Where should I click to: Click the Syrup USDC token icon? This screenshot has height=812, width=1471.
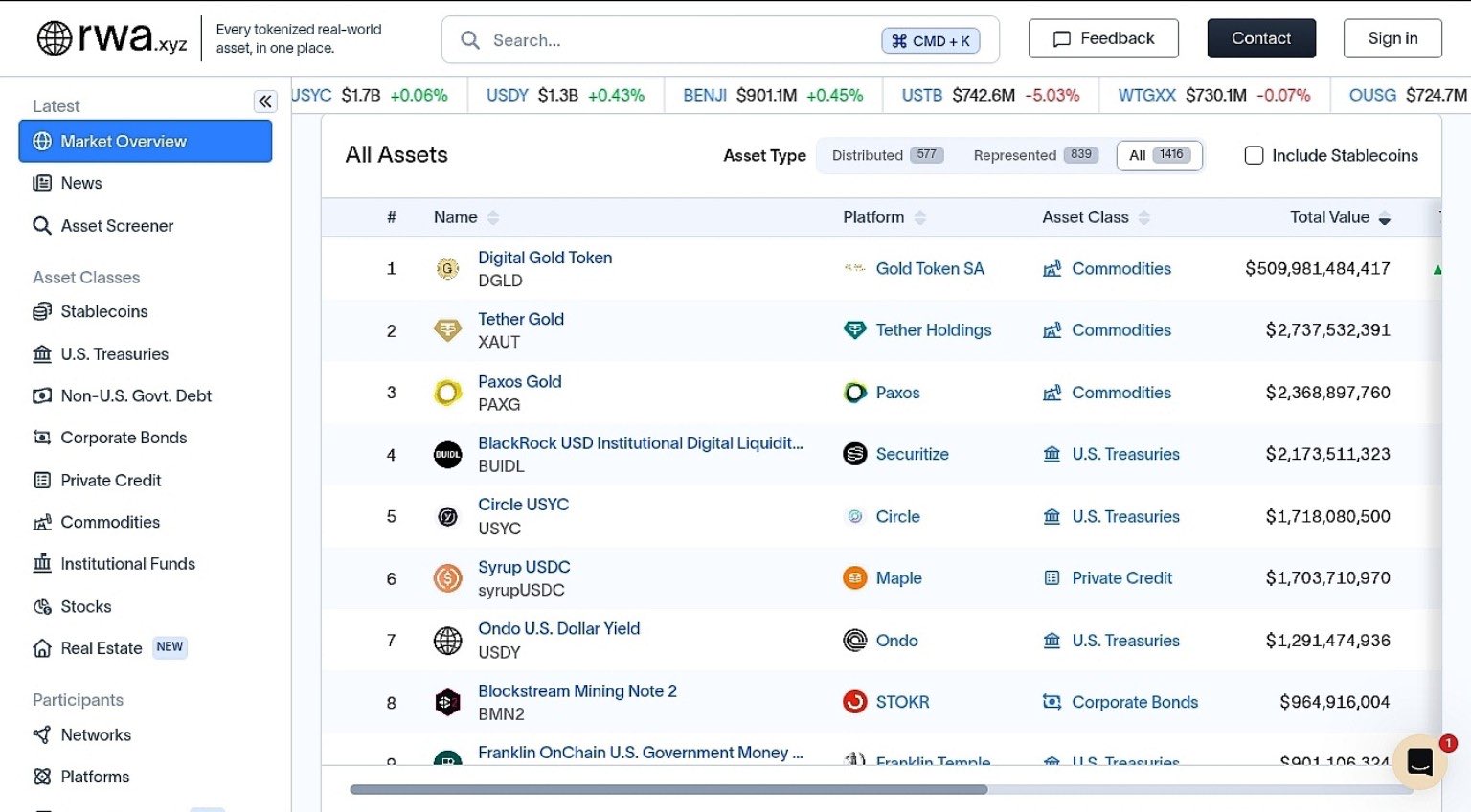[447, 578]
